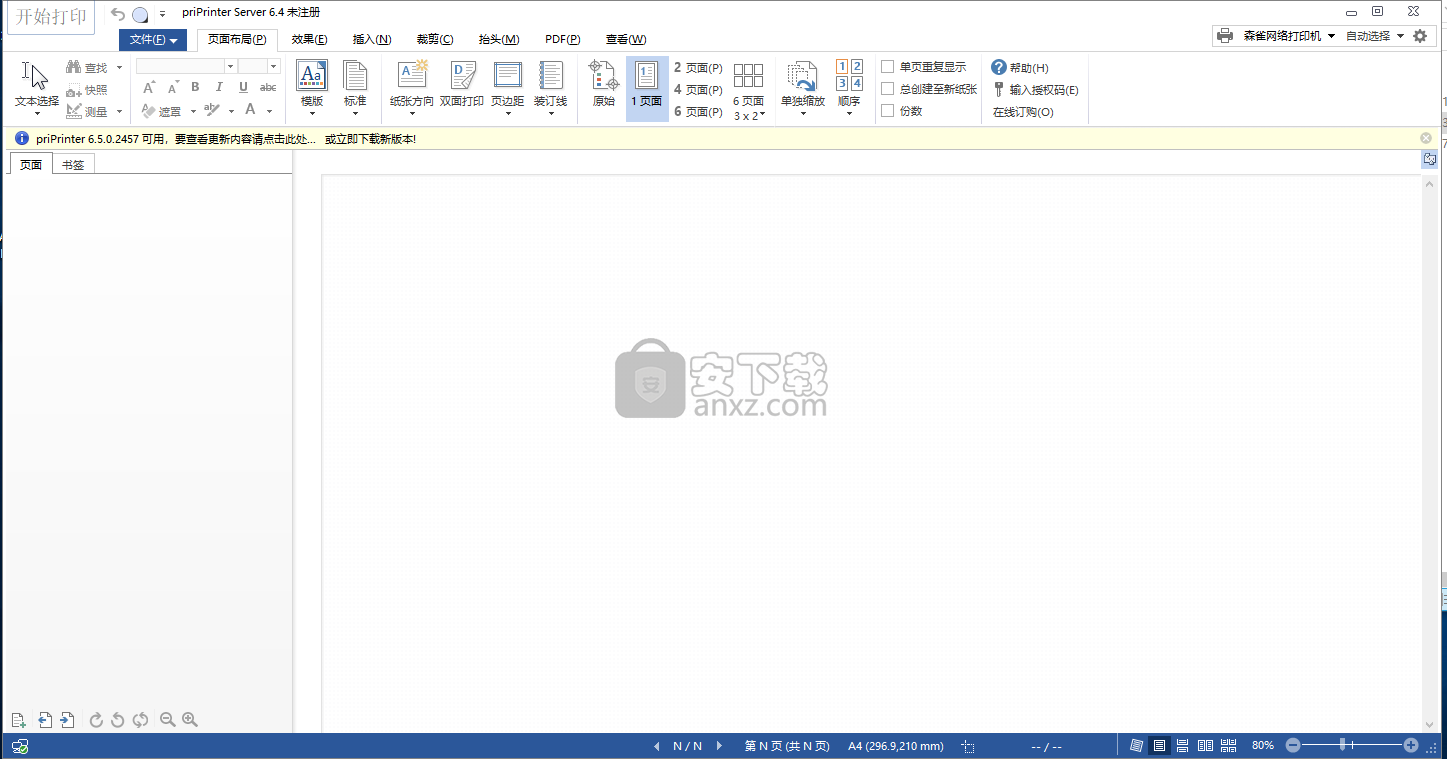1447x759 pixels.
Task: Click the add page icon in the page panel
Action: 18,720
